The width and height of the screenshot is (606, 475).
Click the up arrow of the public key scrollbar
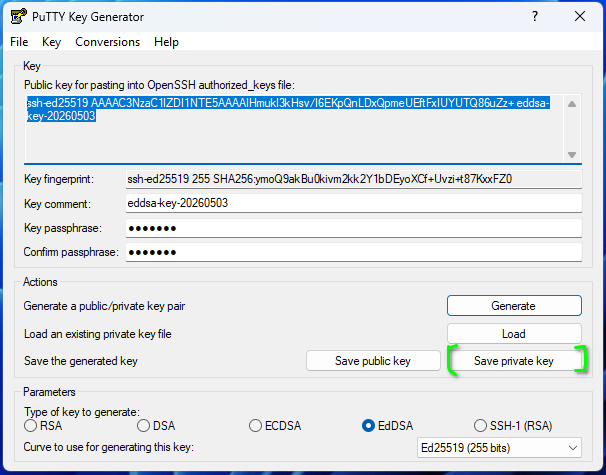572,104
